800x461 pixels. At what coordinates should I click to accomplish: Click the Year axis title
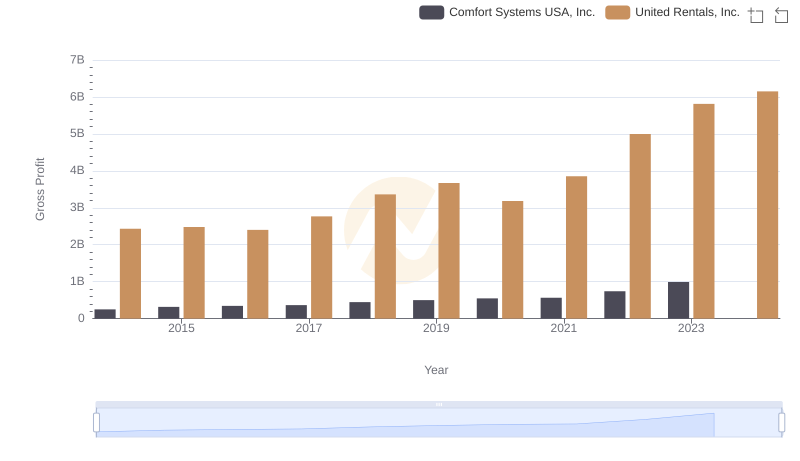tap(436, 370)
